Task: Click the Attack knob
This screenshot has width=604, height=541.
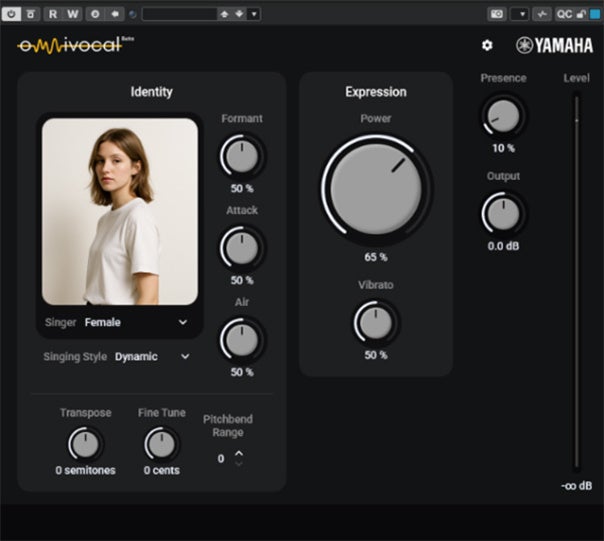Action: pyautogui.click(x=242, y=248)
